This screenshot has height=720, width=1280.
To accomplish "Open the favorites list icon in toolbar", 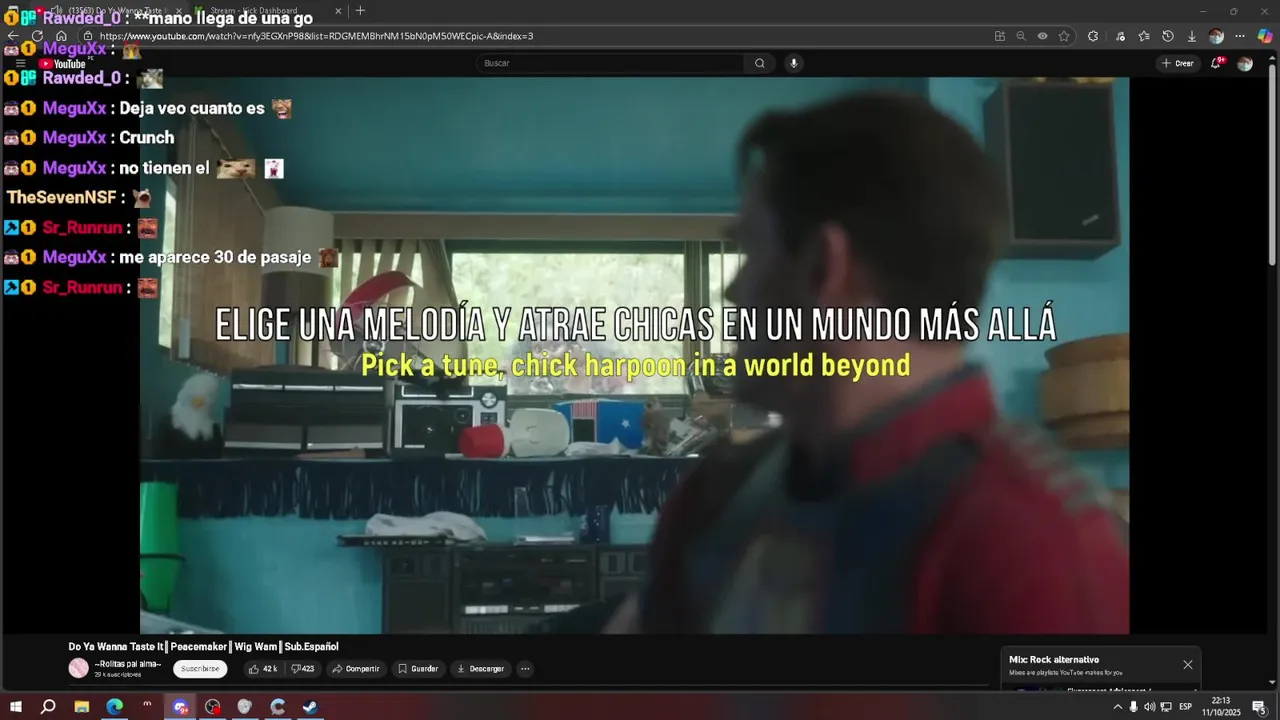I will click(1144, 36).
